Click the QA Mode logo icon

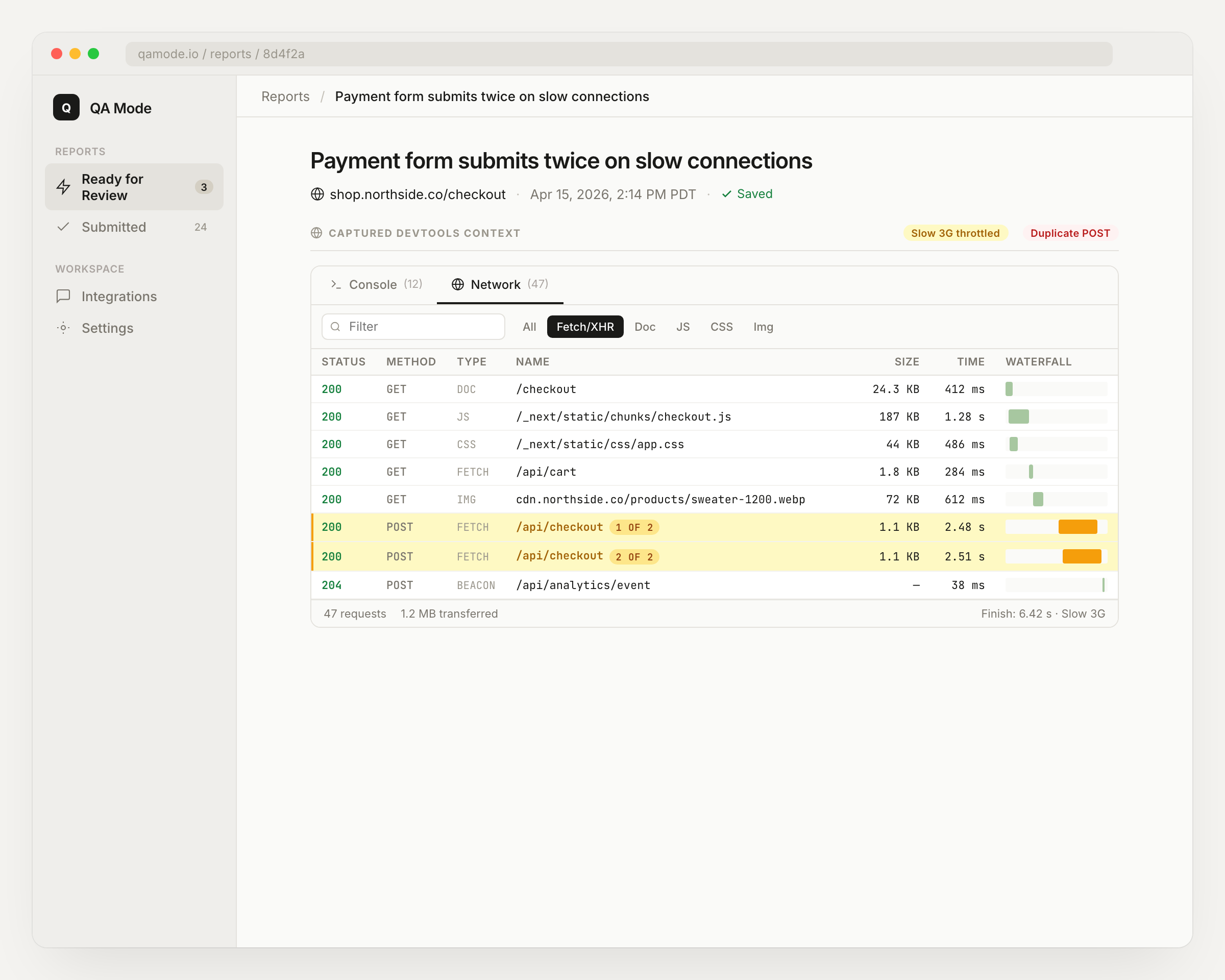(x=66, y=107)
